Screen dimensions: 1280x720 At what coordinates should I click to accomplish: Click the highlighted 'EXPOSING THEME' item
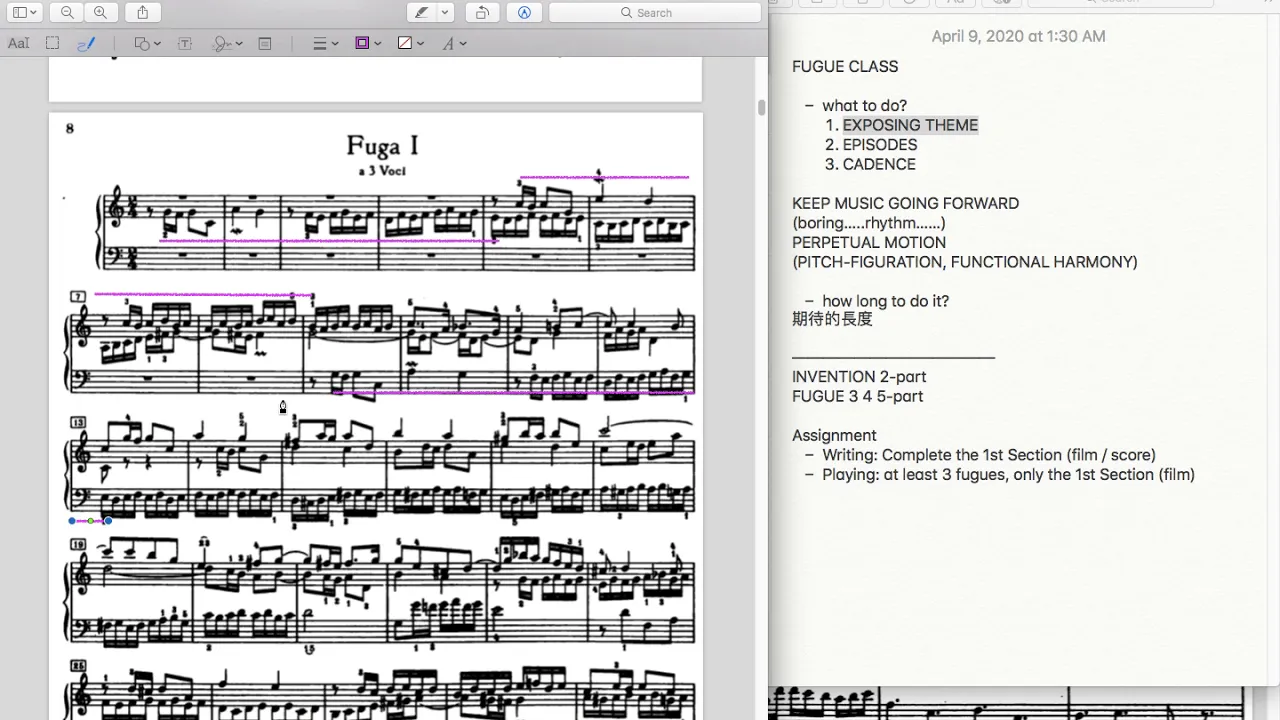click(910, 125)
